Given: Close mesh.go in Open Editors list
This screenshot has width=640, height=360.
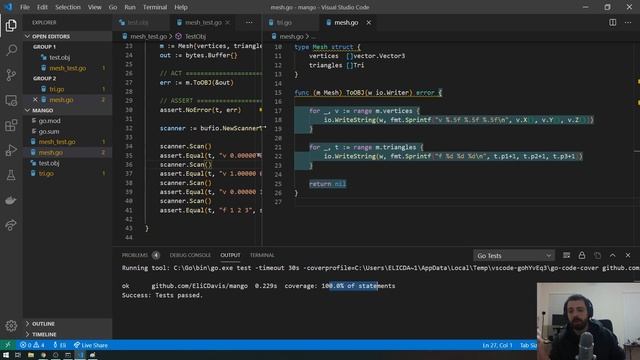Looking at the screenshot, I should click(35, 100).
